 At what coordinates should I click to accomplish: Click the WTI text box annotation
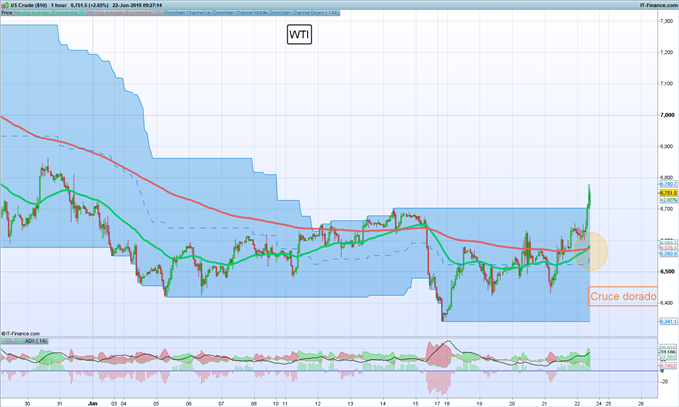click(x=299, y=35)
